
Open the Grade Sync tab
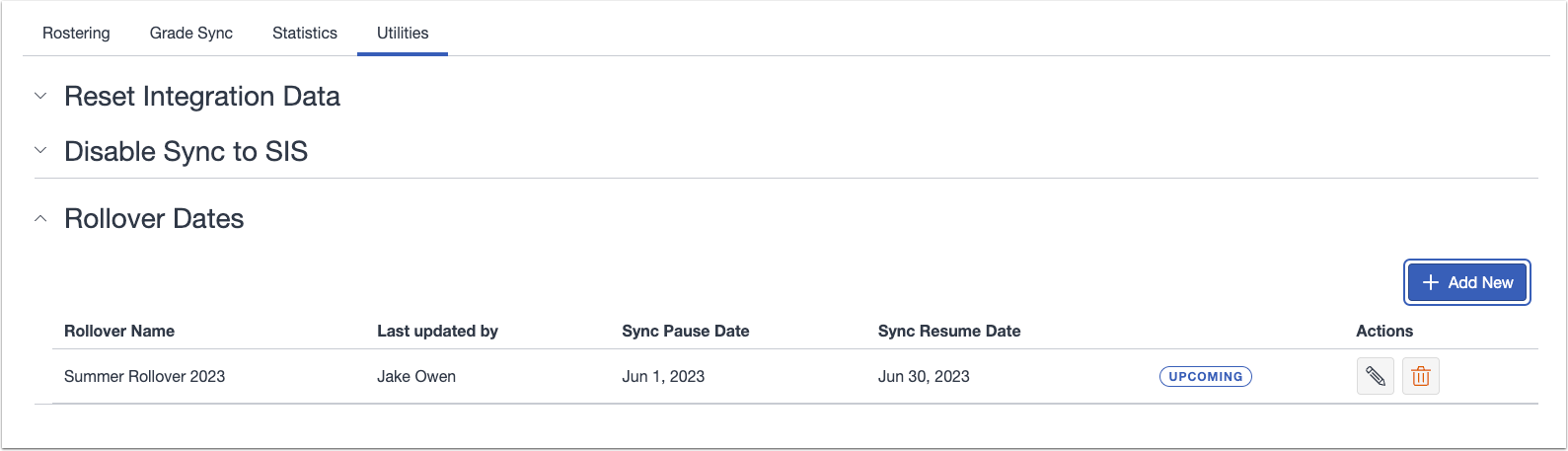[x=191, y=33]
